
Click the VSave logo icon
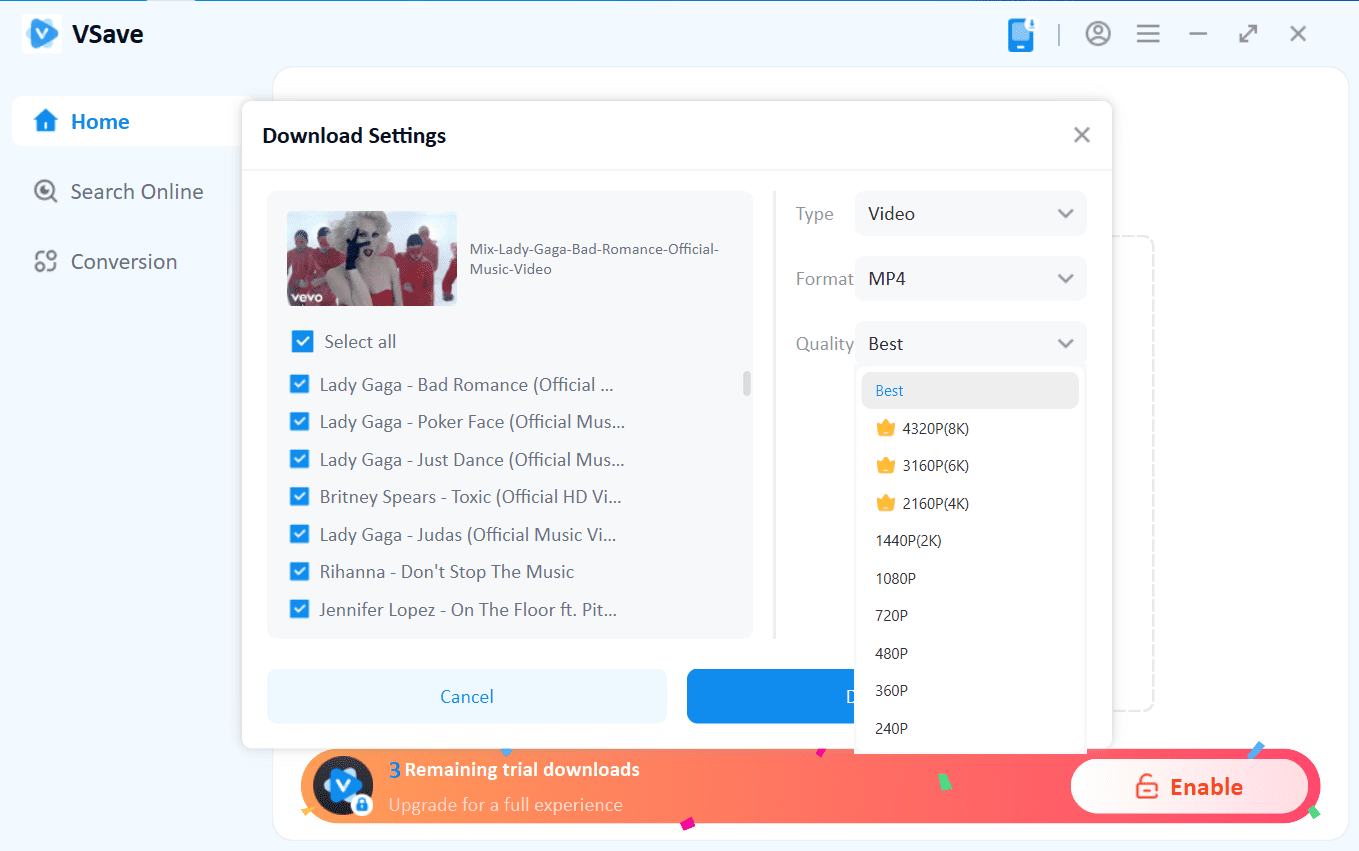point(42,34)
